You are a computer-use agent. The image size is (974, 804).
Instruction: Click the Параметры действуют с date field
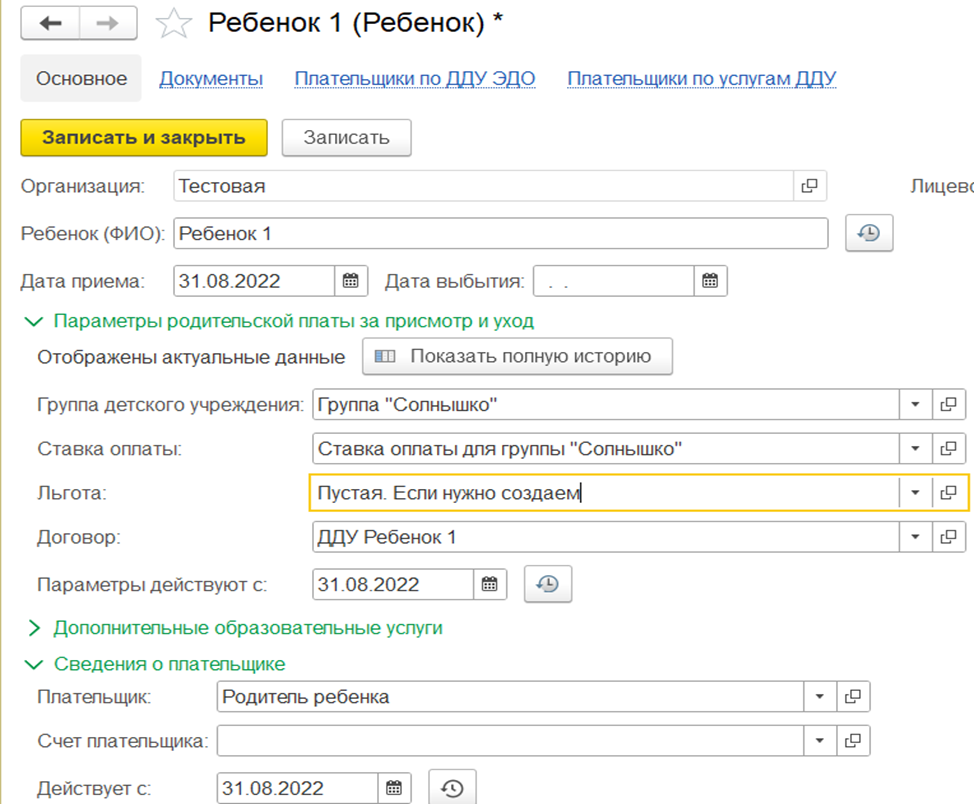(393, 584)
